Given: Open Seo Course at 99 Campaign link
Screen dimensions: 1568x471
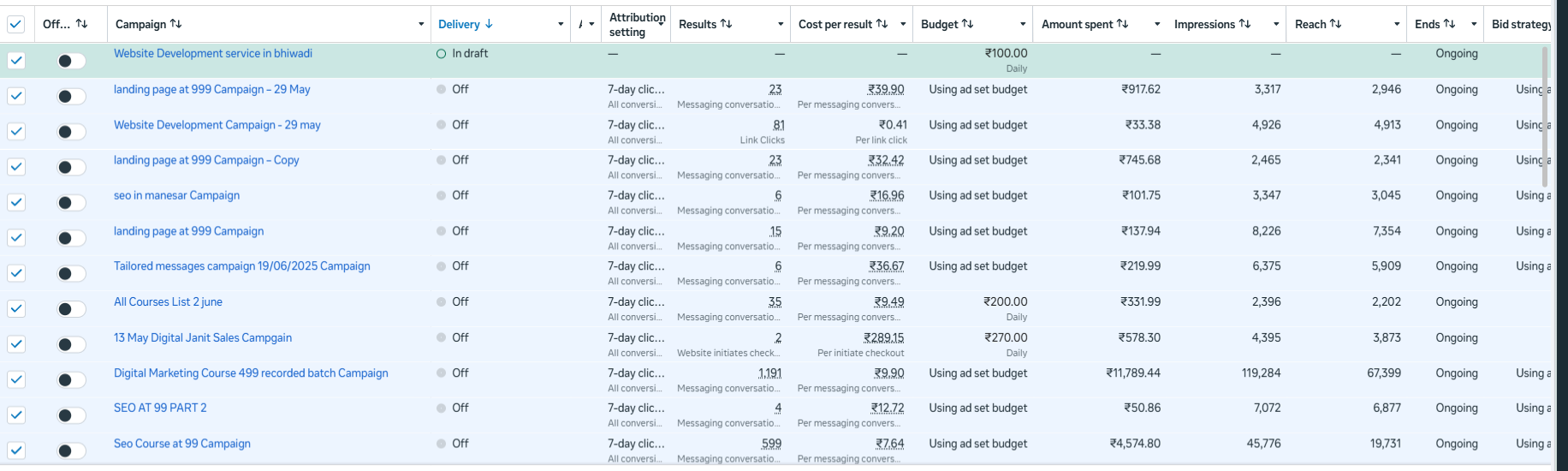Looking at the screenshot, I should pyautogui.click(x=182, y=444).
